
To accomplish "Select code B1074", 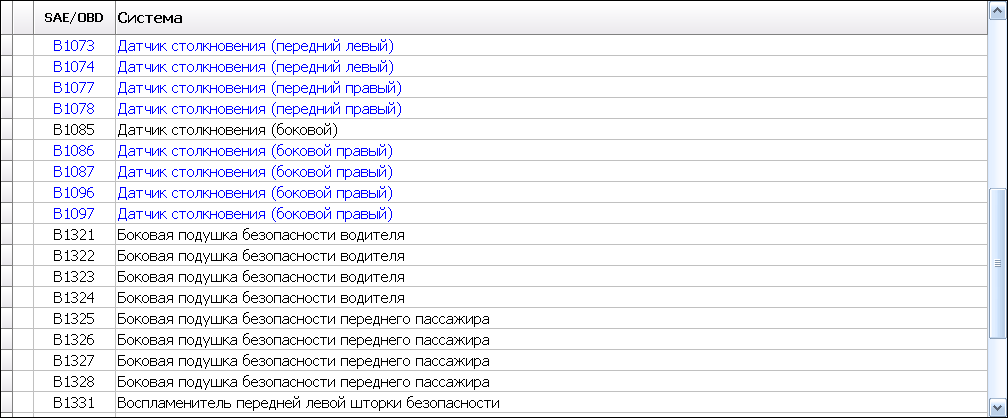I will point(74,67).
